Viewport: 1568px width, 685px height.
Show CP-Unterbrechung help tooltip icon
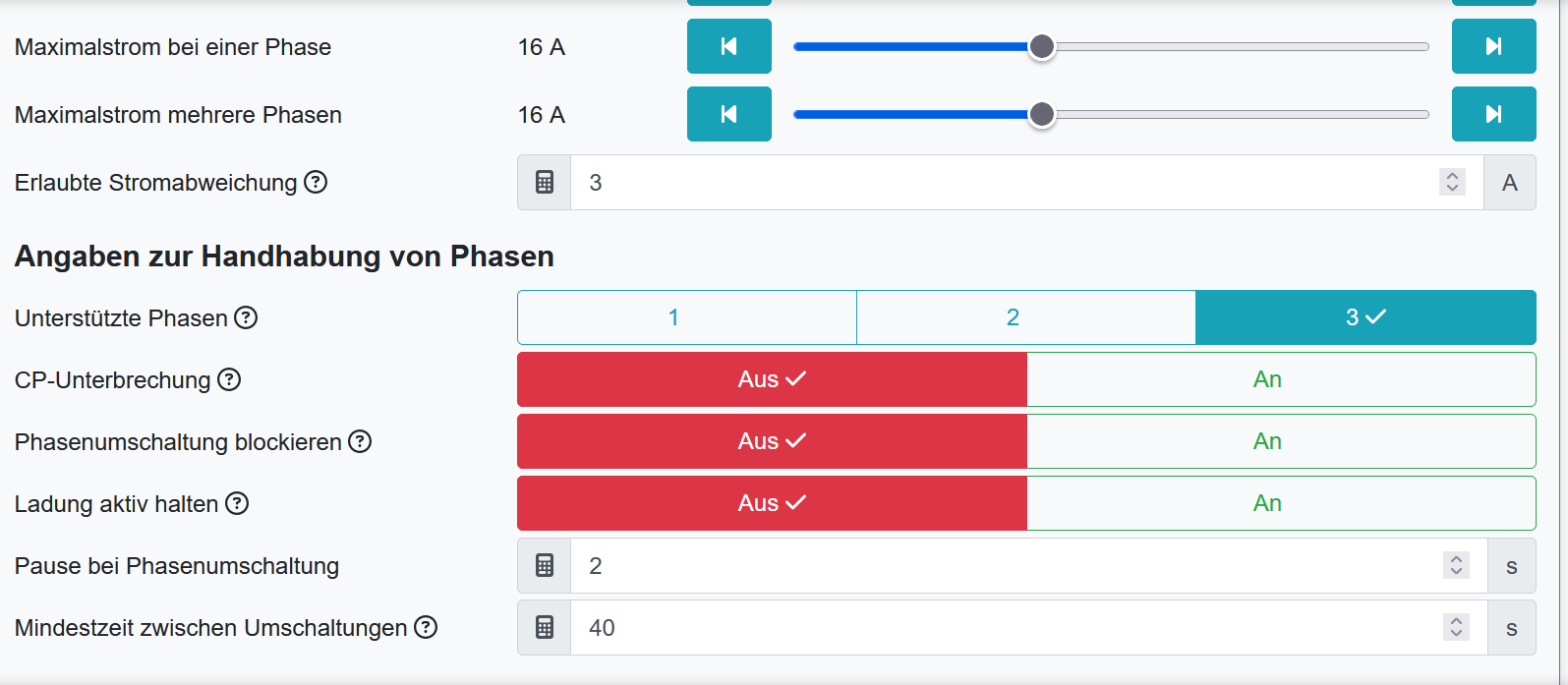(x=229, y=379)
